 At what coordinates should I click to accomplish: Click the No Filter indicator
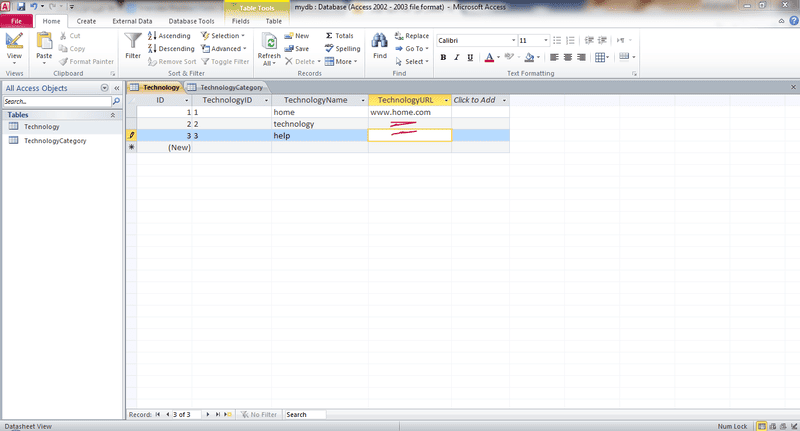pyautogui.click(x=259, y=415)
